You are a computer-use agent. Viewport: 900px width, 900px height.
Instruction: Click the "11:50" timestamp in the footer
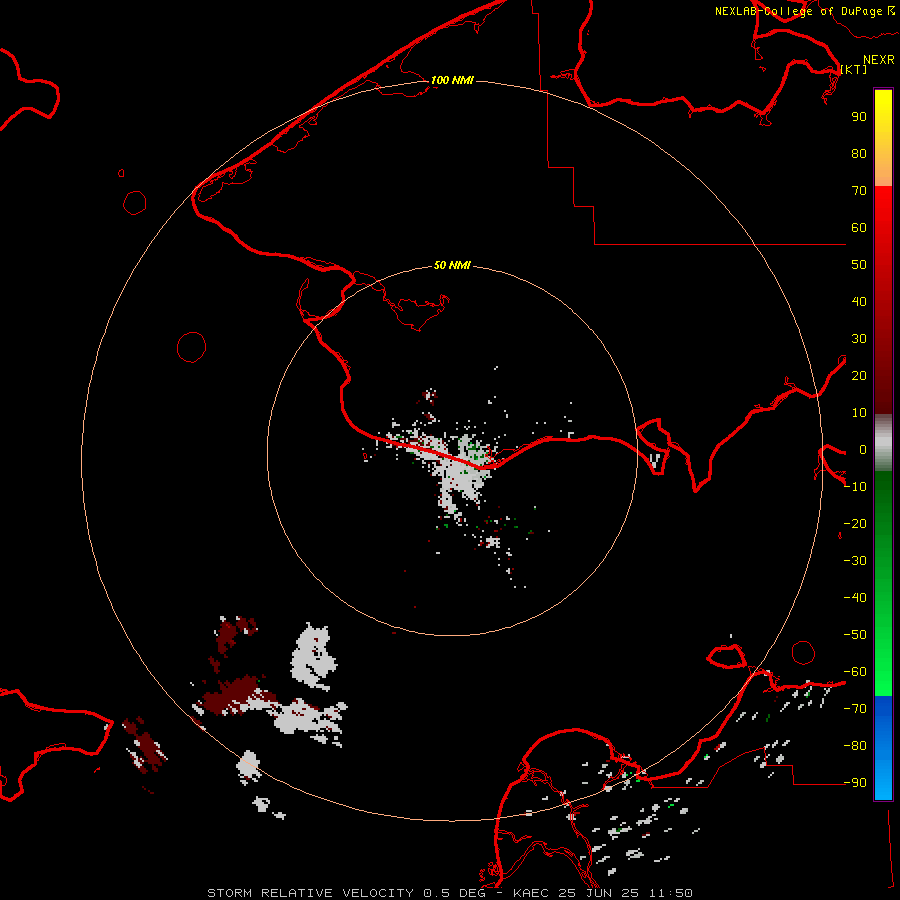(671, 893)
